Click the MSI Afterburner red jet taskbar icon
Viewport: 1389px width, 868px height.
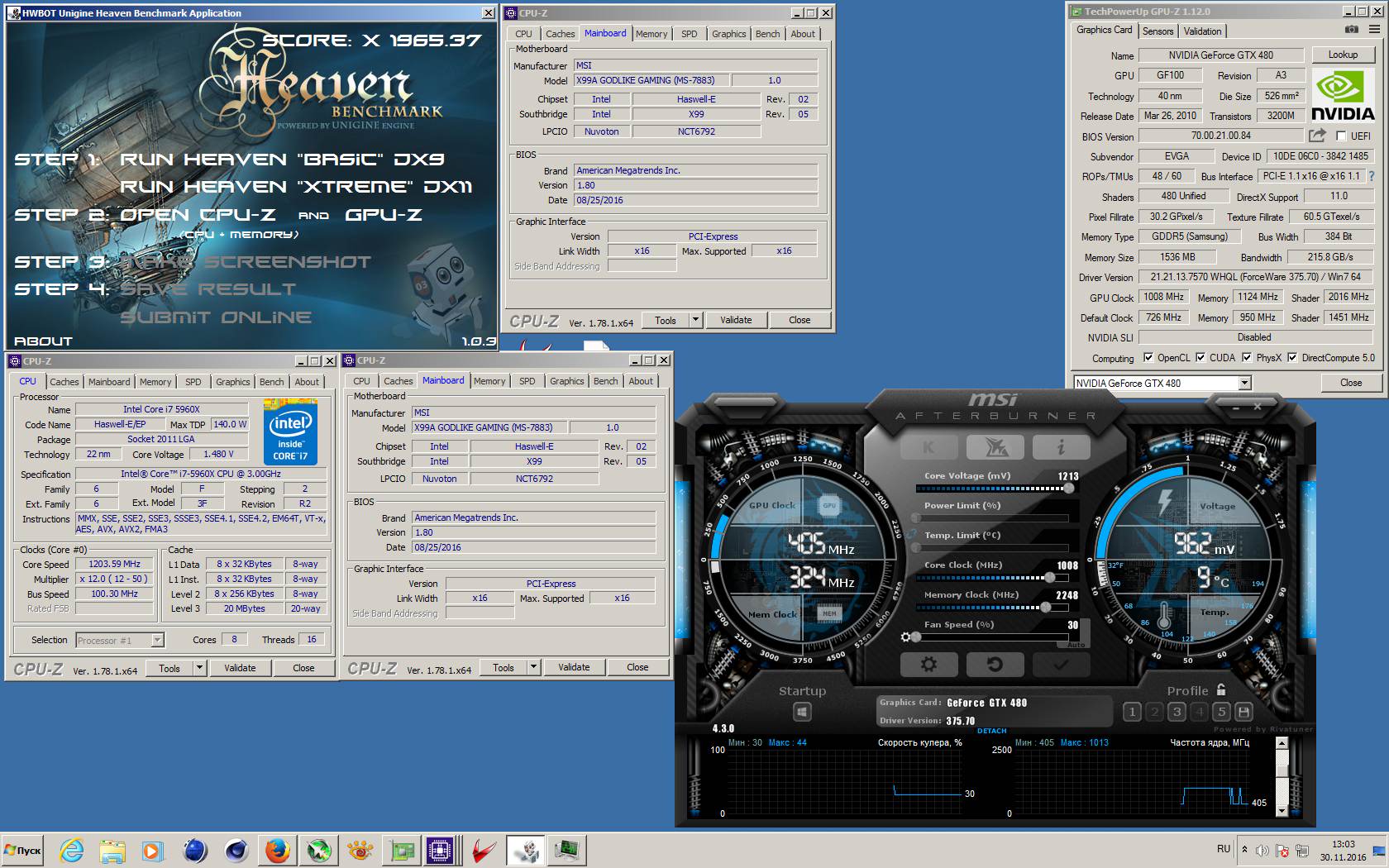[484, 850]
